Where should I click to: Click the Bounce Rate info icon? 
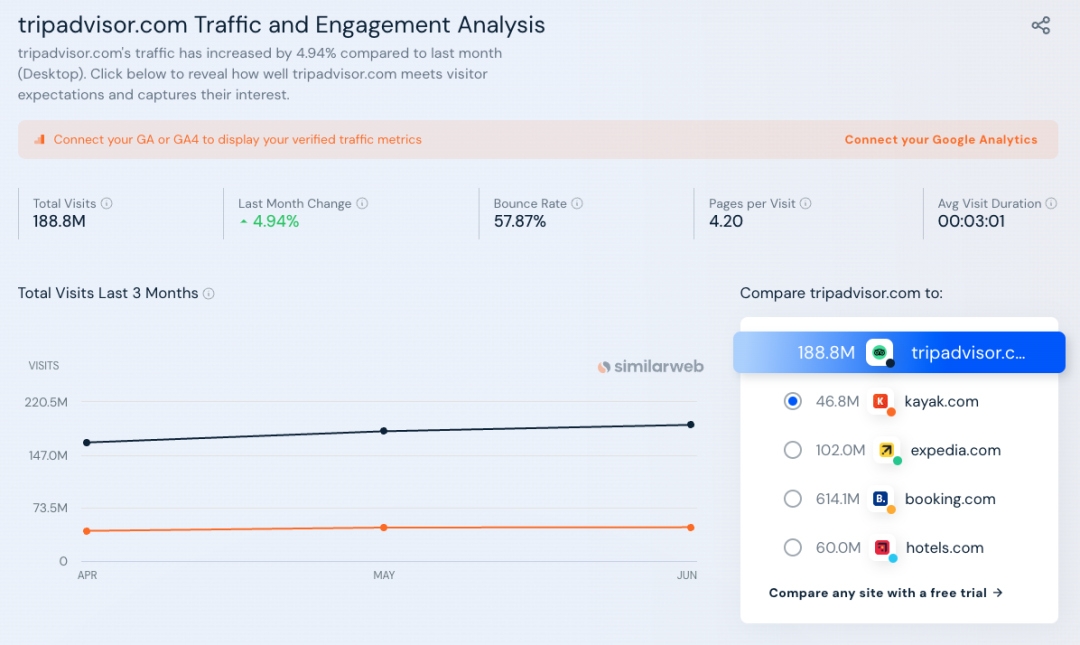[x=577, y=203]
